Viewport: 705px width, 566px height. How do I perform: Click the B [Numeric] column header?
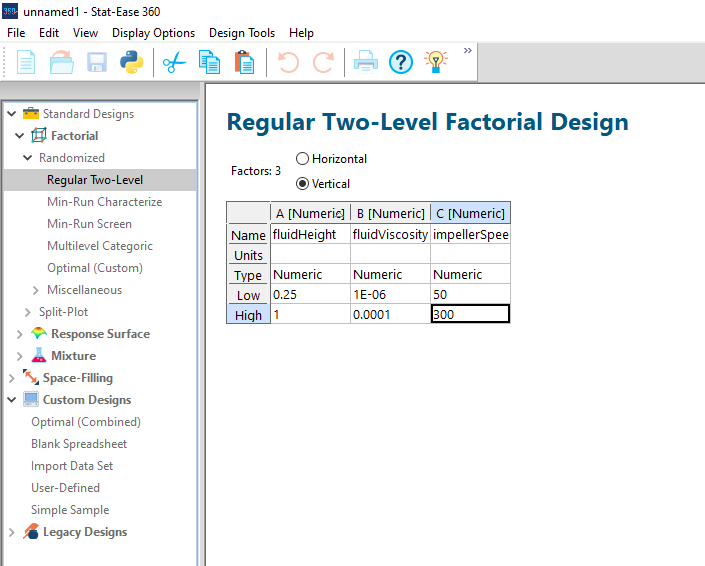pos(390,213)
